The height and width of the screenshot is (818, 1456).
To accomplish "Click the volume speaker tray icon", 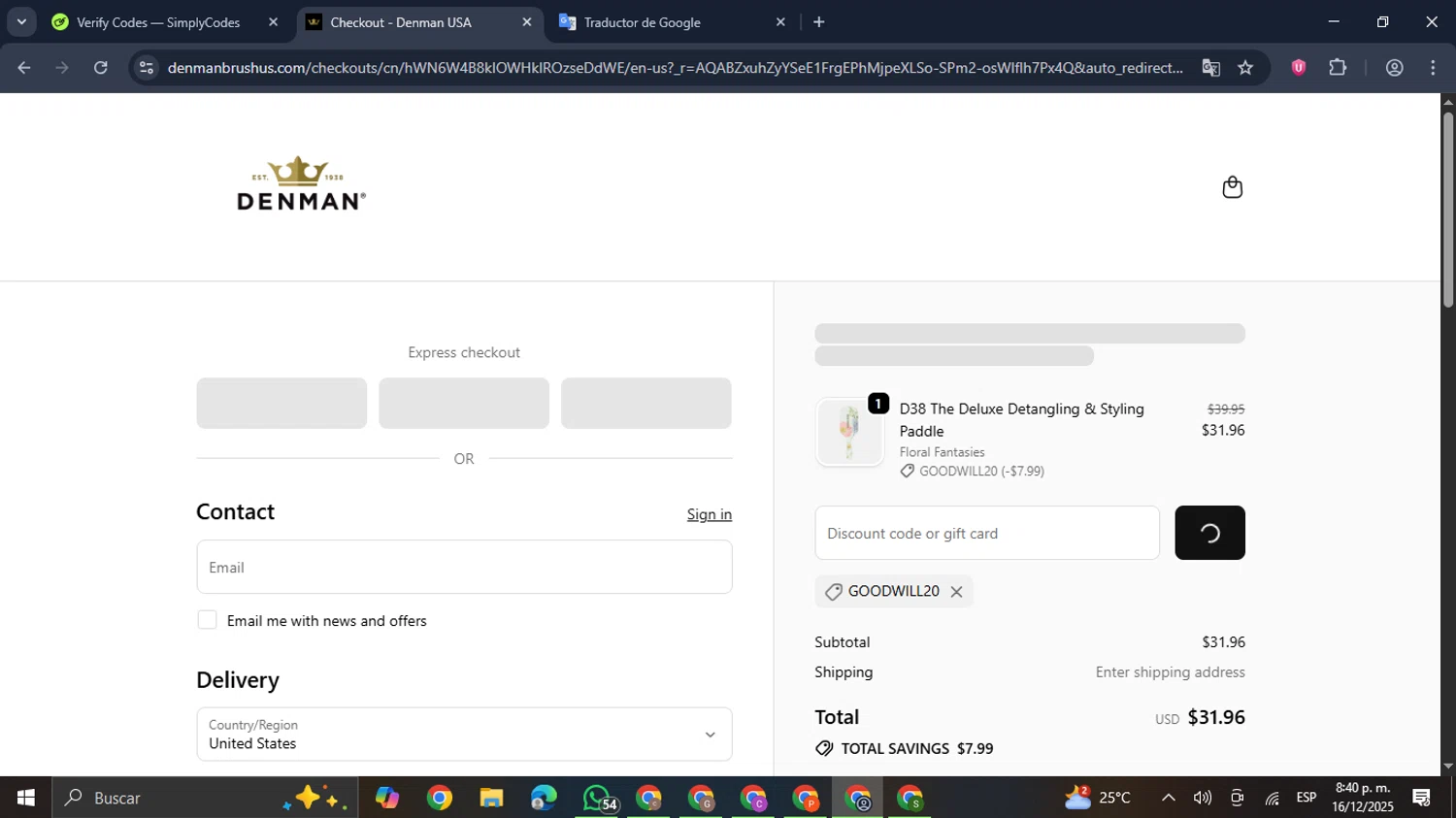I will coord(1203,798).
